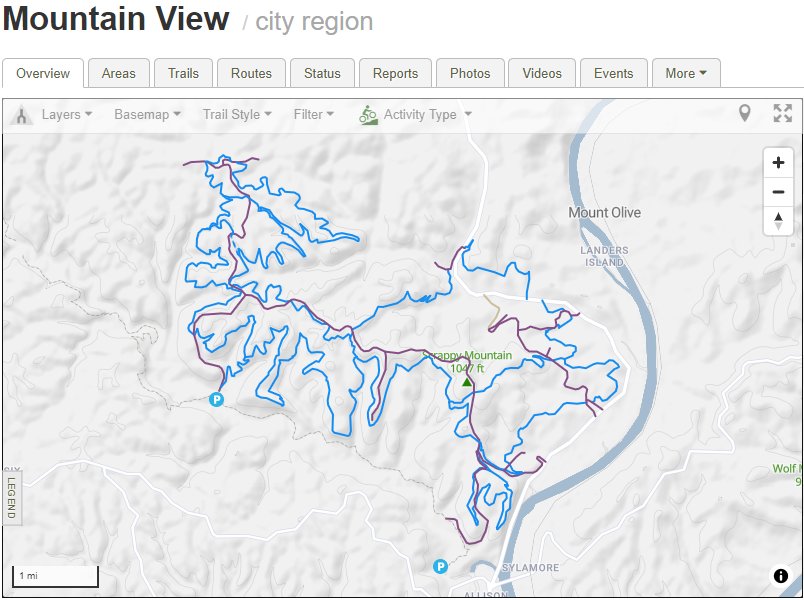Click the Scrappy Mountain peak triangle
This screenshot has width=804, height=600.
(466, 382)
